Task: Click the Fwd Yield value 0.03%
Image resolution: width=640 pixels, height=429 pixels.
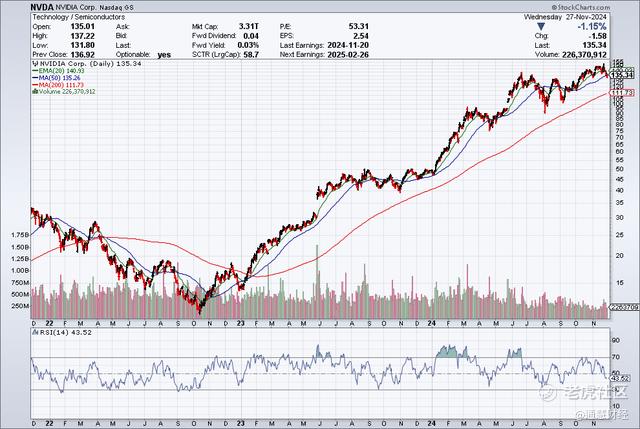Action: click(x=248, y=45)
